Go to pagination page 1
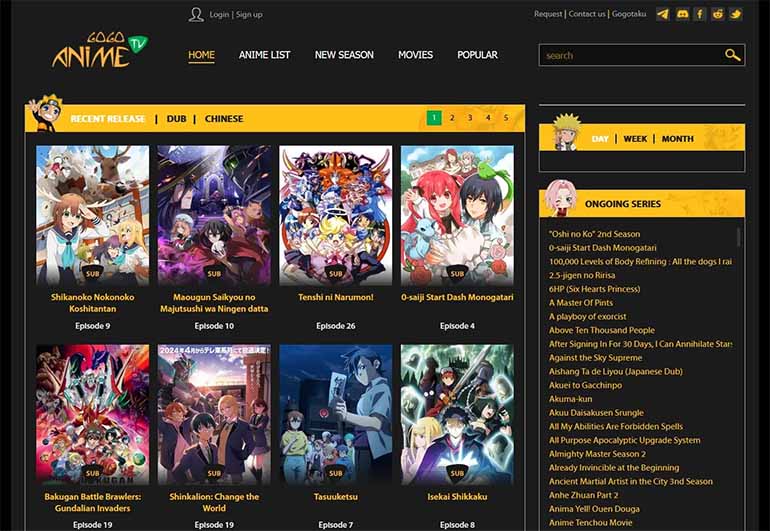The width and height of the screenshot is (770, 531). [434, 118]
